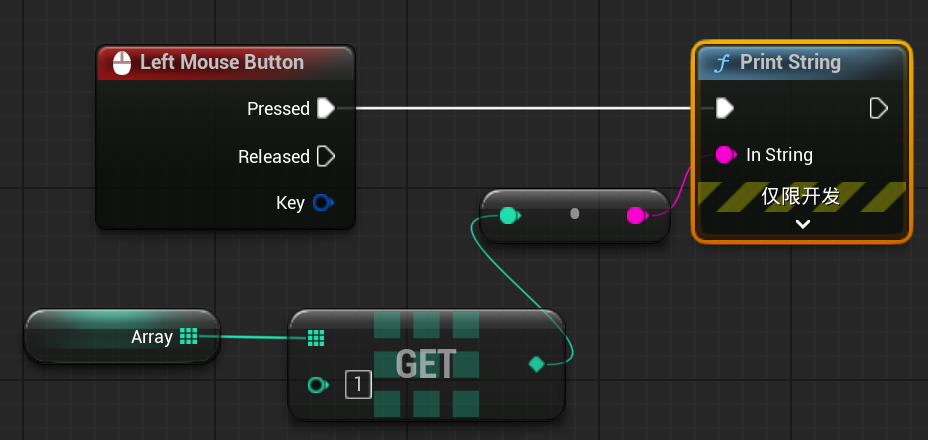The height and width of the screenshot is (440, 928).
Task: Click the blue Key output pin
Action: tap(322, 203)
